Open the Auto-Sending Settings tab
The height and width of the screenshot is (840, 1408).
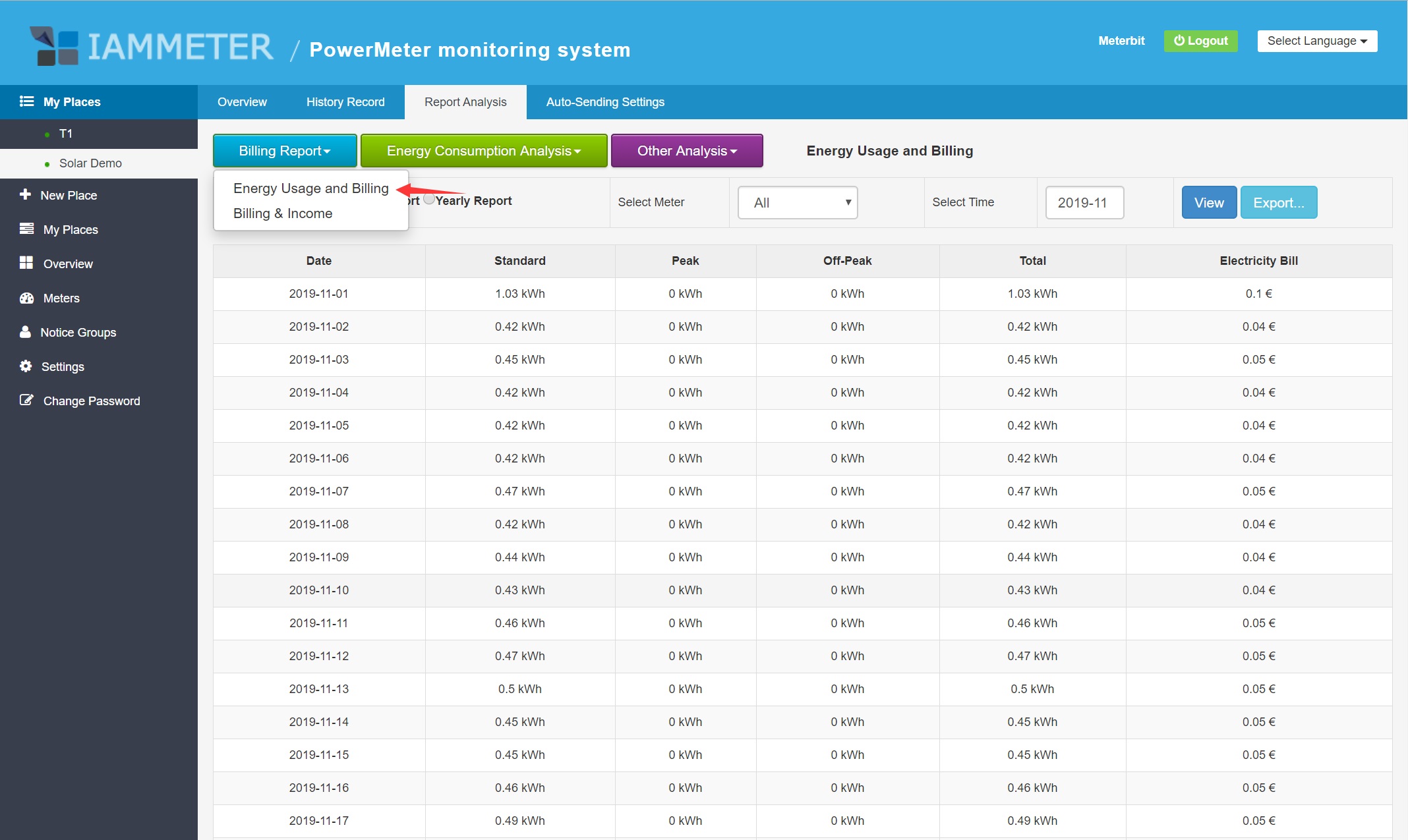pos(604,102)
